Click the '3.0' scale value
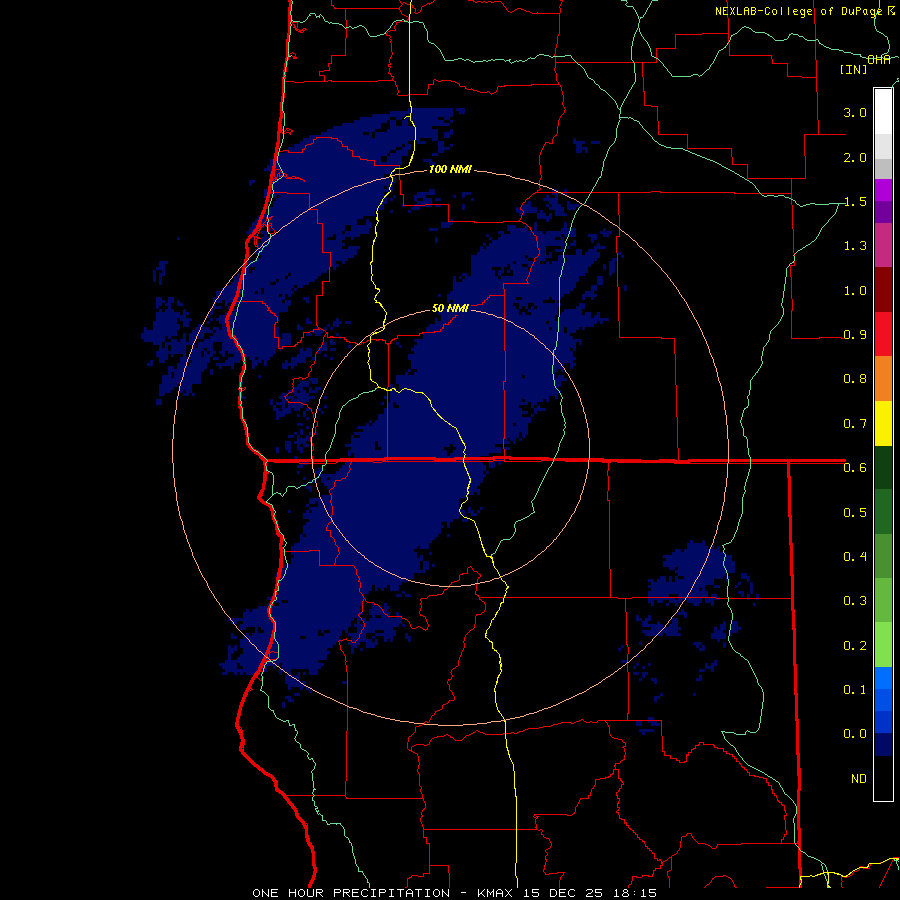900x900 pixels. [x=855, y=112]
